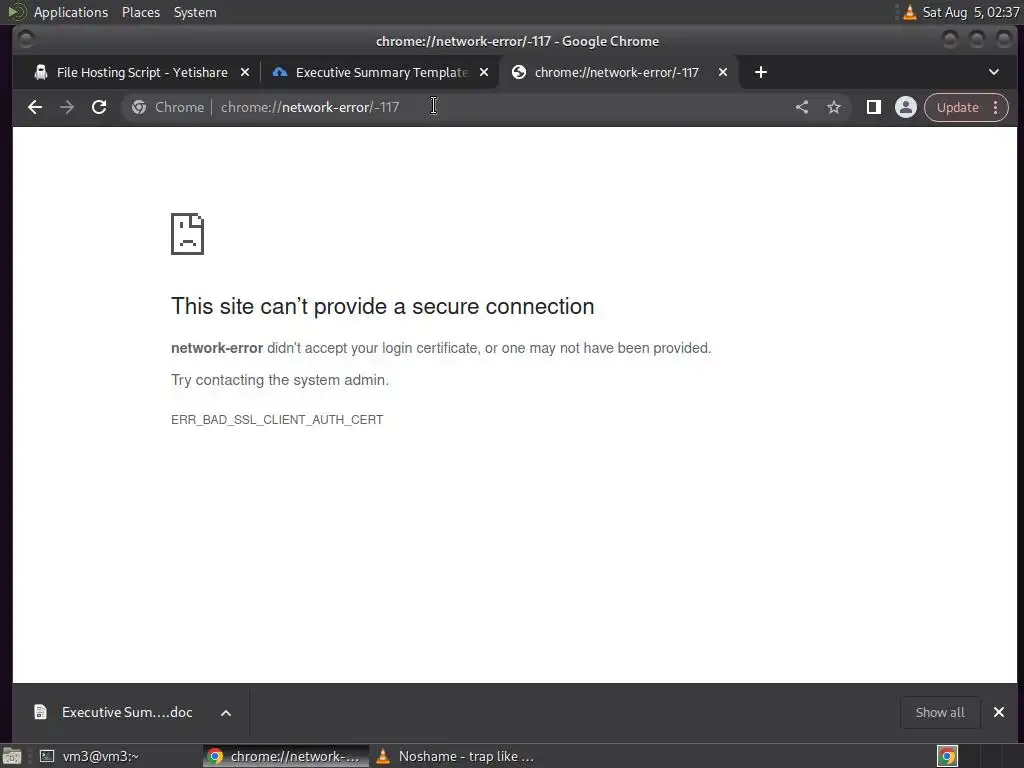Open the Places menu
Viewport: 1024px width, 768px height.
pos(141,12)
